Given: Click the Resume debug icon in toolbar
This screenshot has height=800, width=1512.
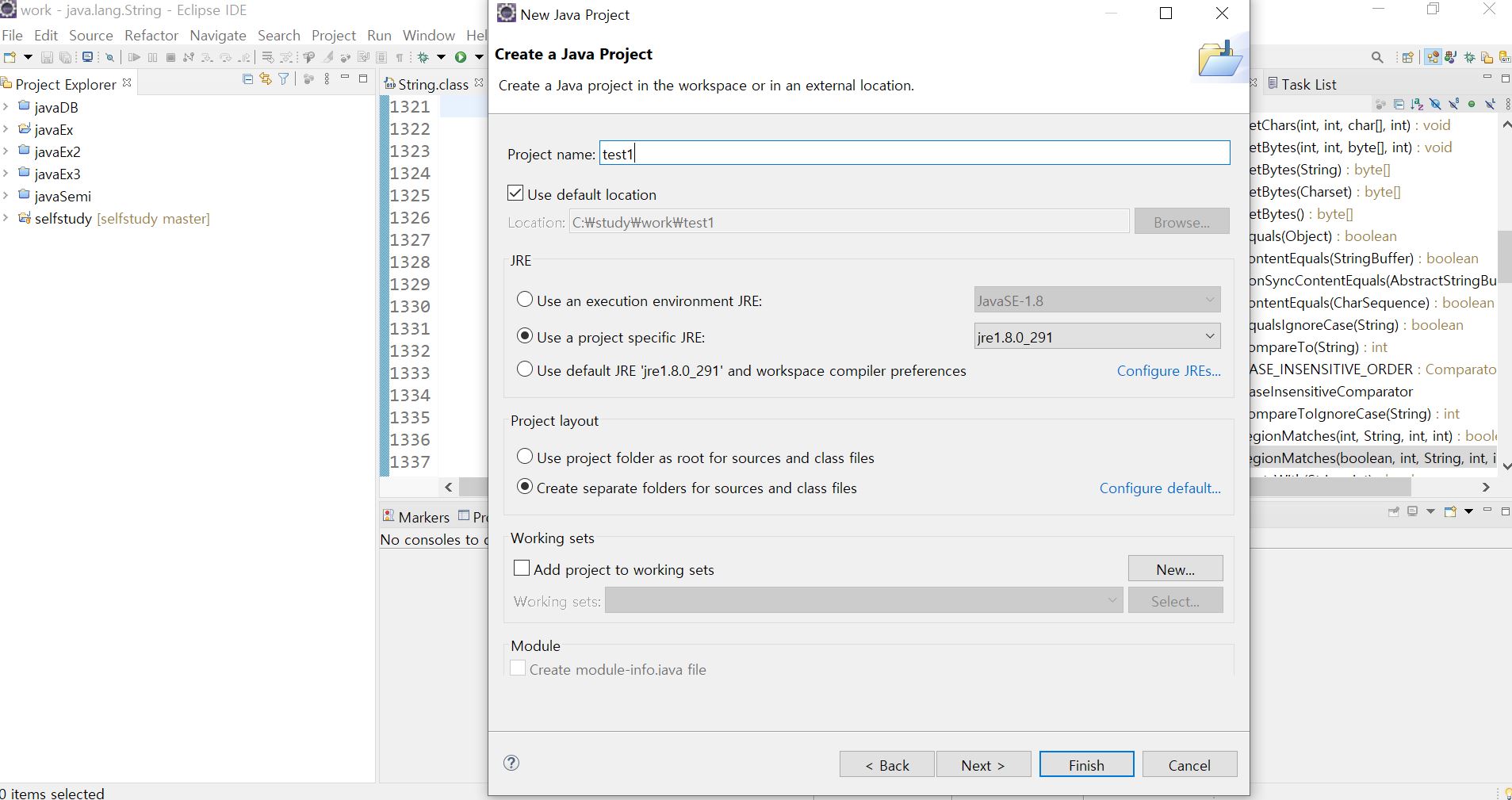Looking at the screenshot, I should [134, 57].
